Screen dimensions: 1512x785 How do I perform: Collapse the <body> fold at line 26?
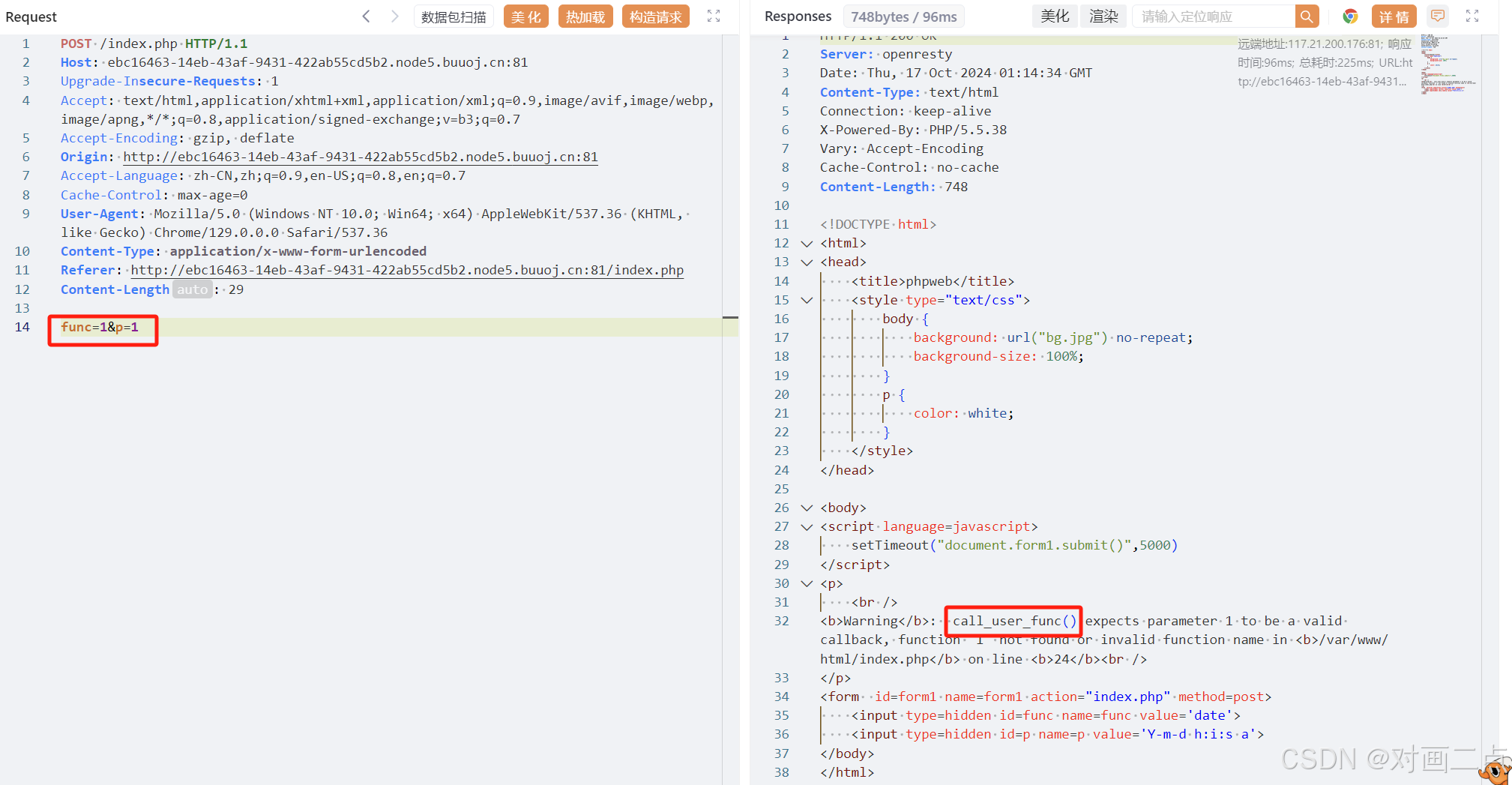click(x=807, y=508)
